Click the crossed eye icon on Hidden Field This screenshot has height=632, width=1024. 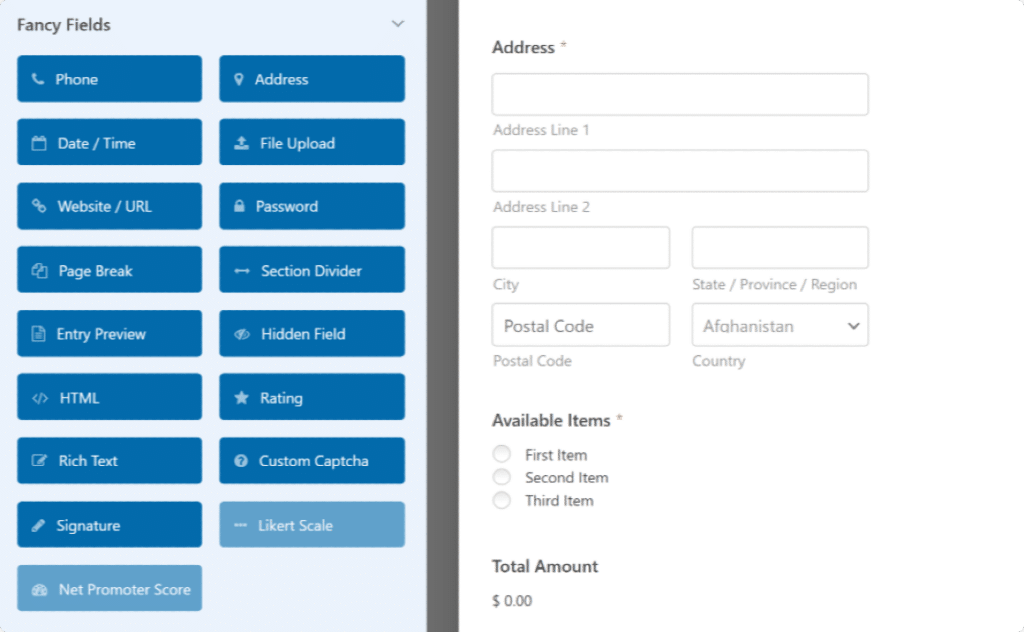[x=241, y=335]
